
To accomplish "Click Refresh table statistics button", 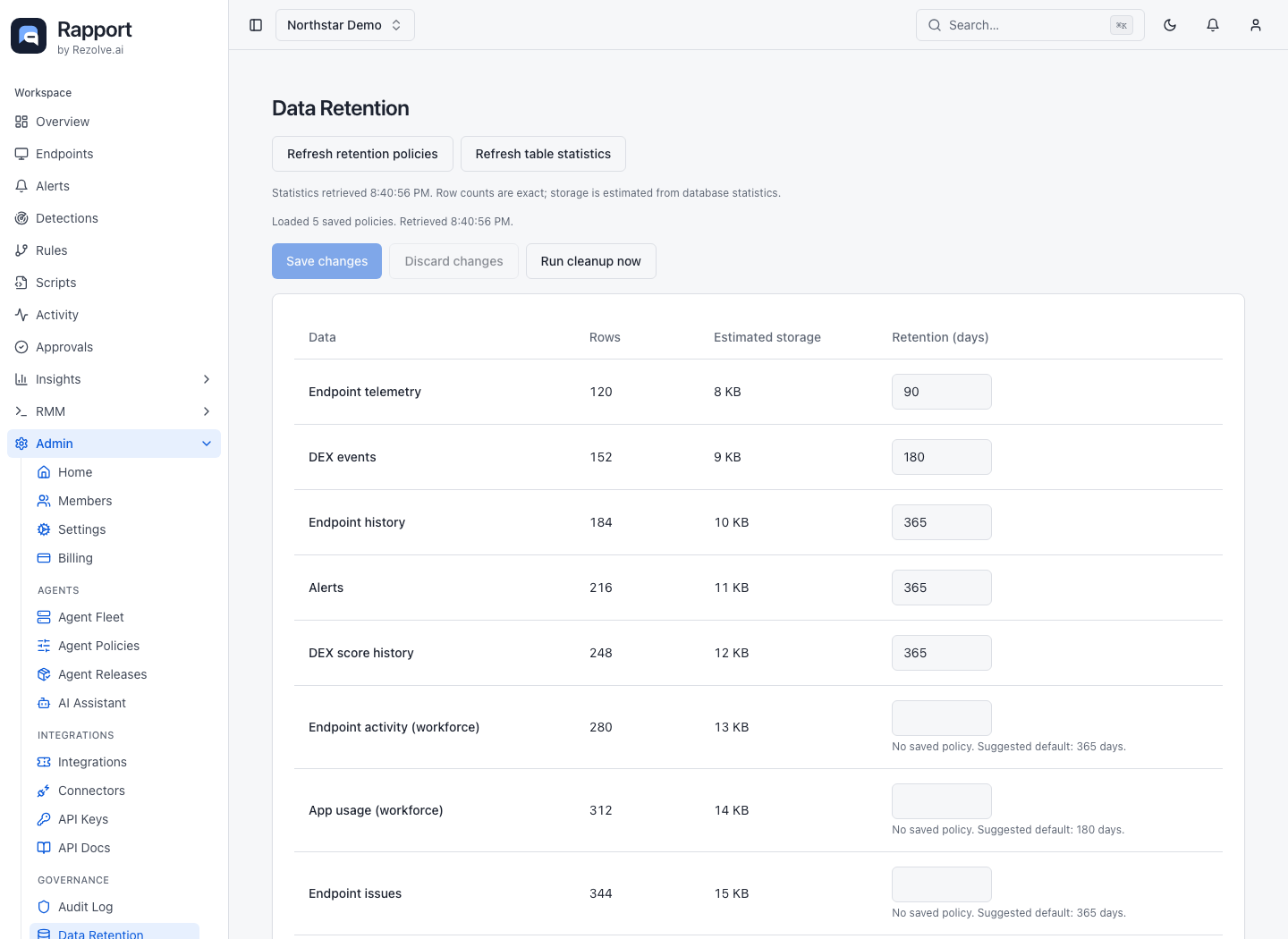I will point(543,154).
